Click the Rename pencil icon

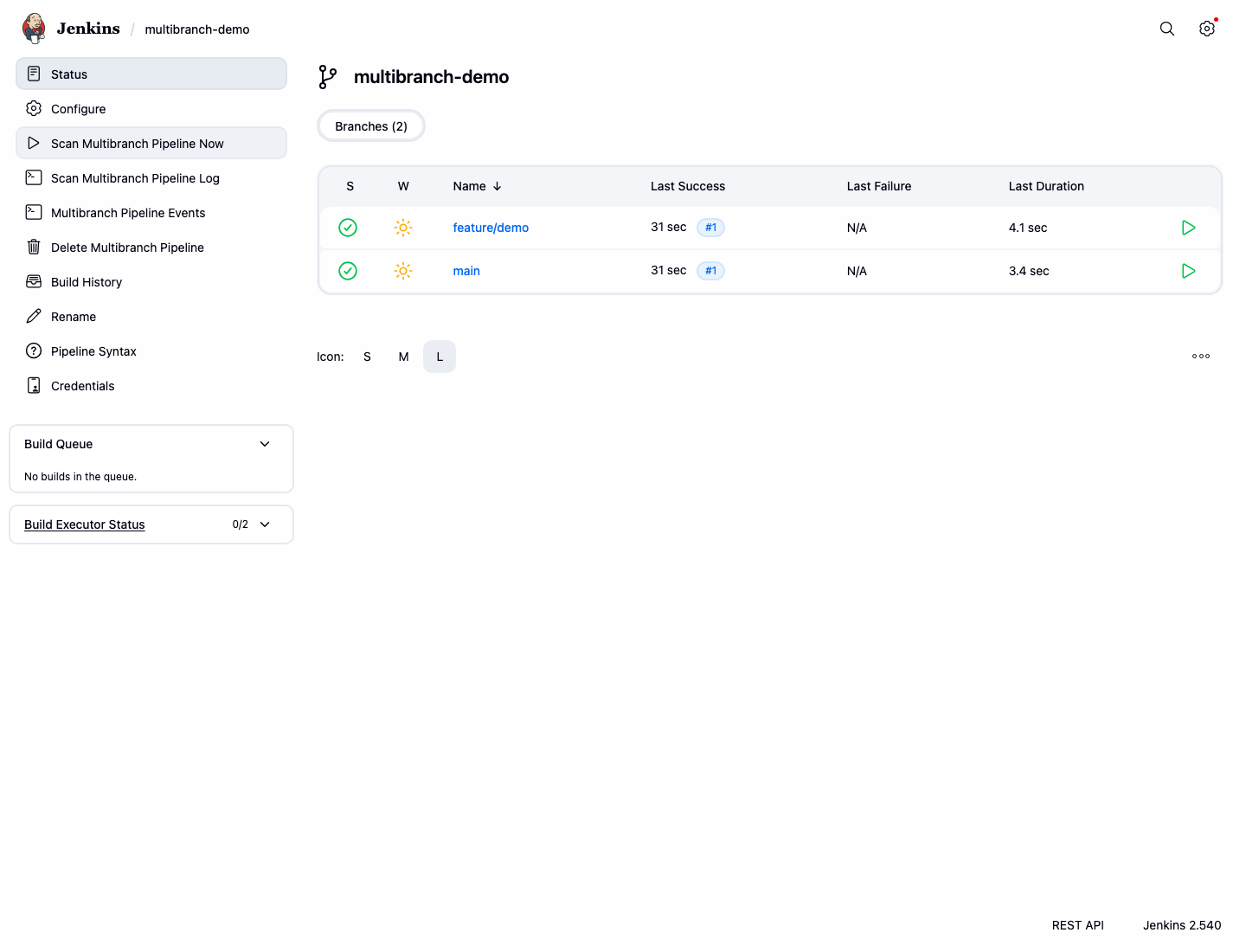[x=34, y=316]
